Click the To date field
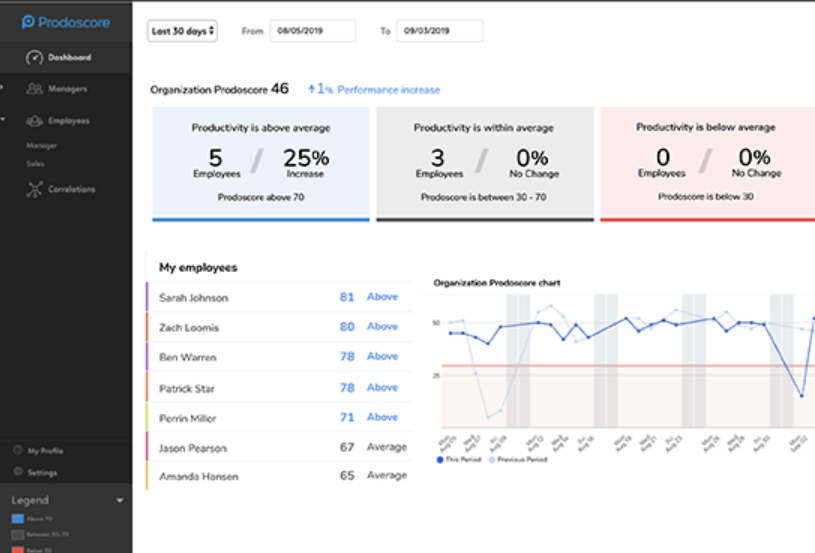 (440, 31)
